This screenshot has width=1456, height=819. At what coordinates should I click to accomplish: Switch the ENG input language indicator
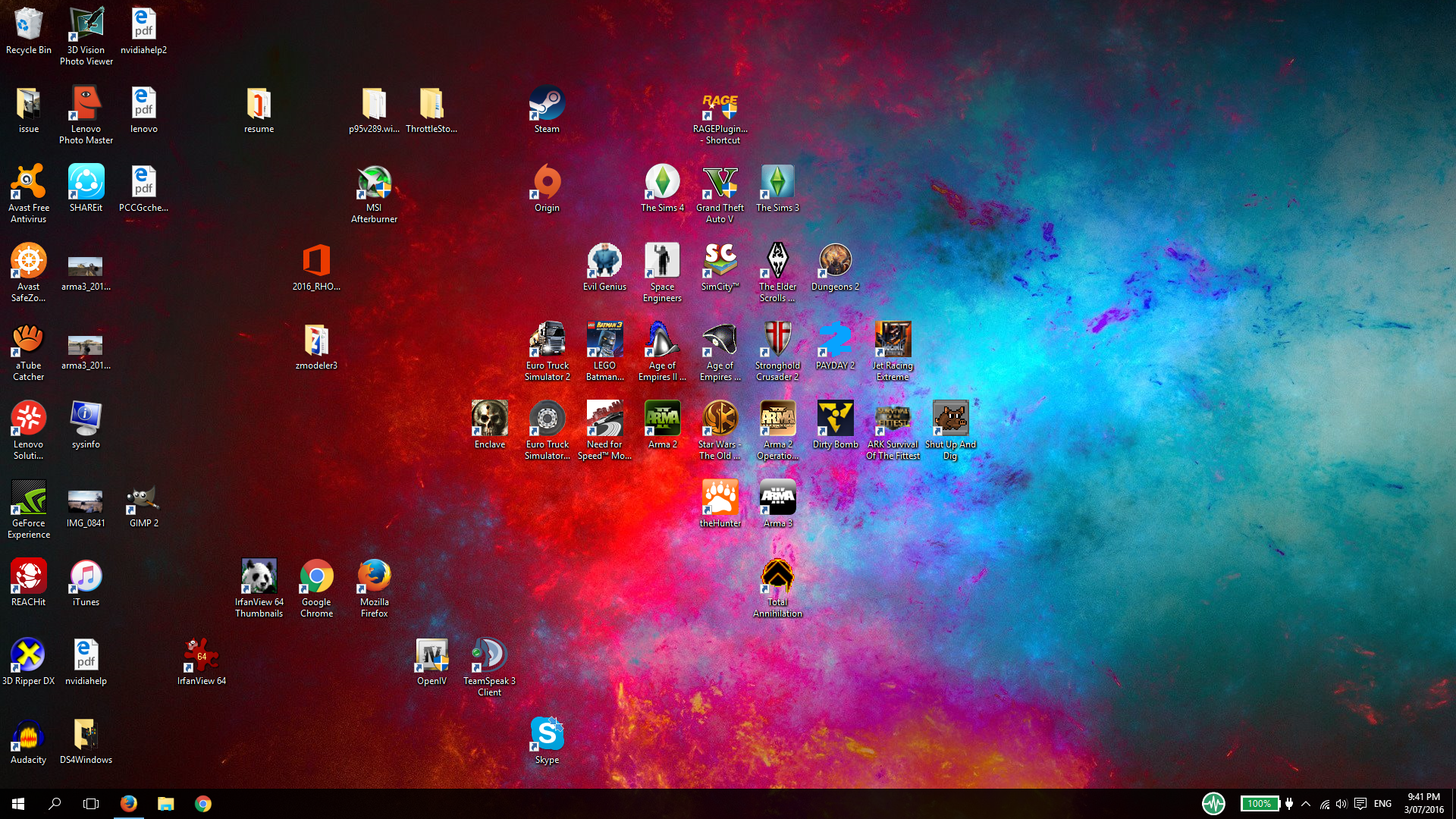(1382, 804)
